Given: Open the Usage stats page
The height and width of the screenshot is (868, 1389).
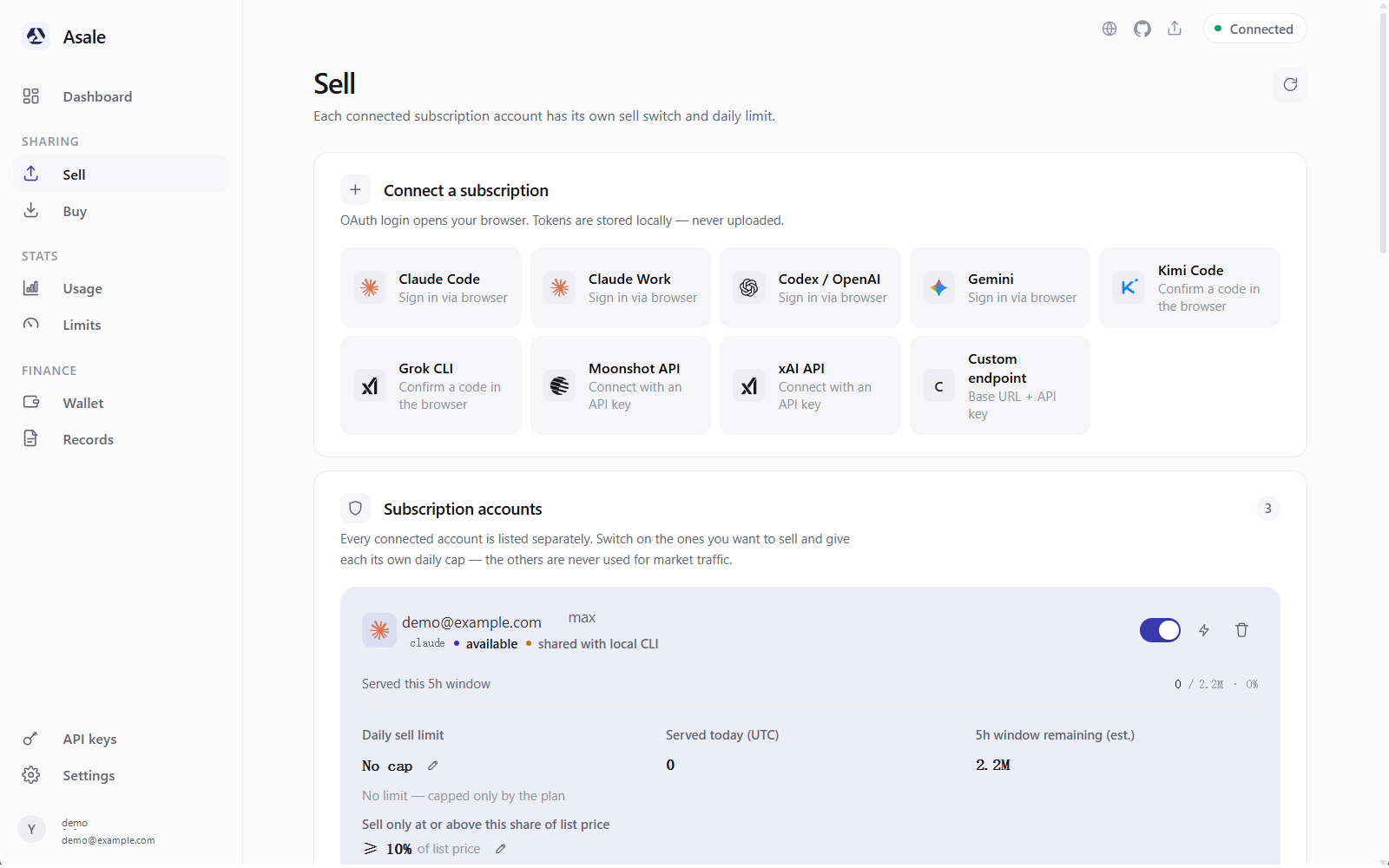Looking at the screenshot, I should point(121,288).
